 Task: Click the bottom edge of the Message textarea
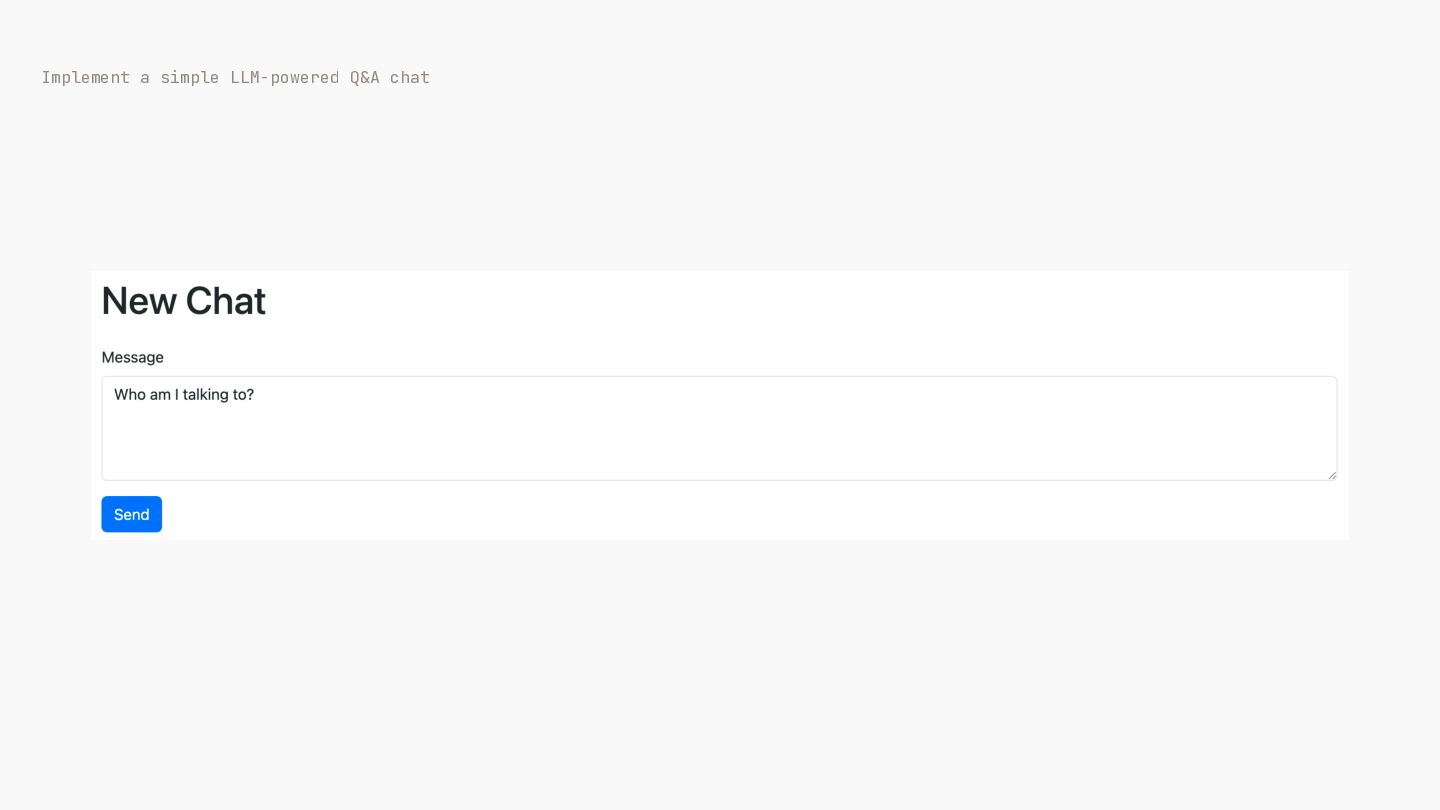tap(719, 480)
